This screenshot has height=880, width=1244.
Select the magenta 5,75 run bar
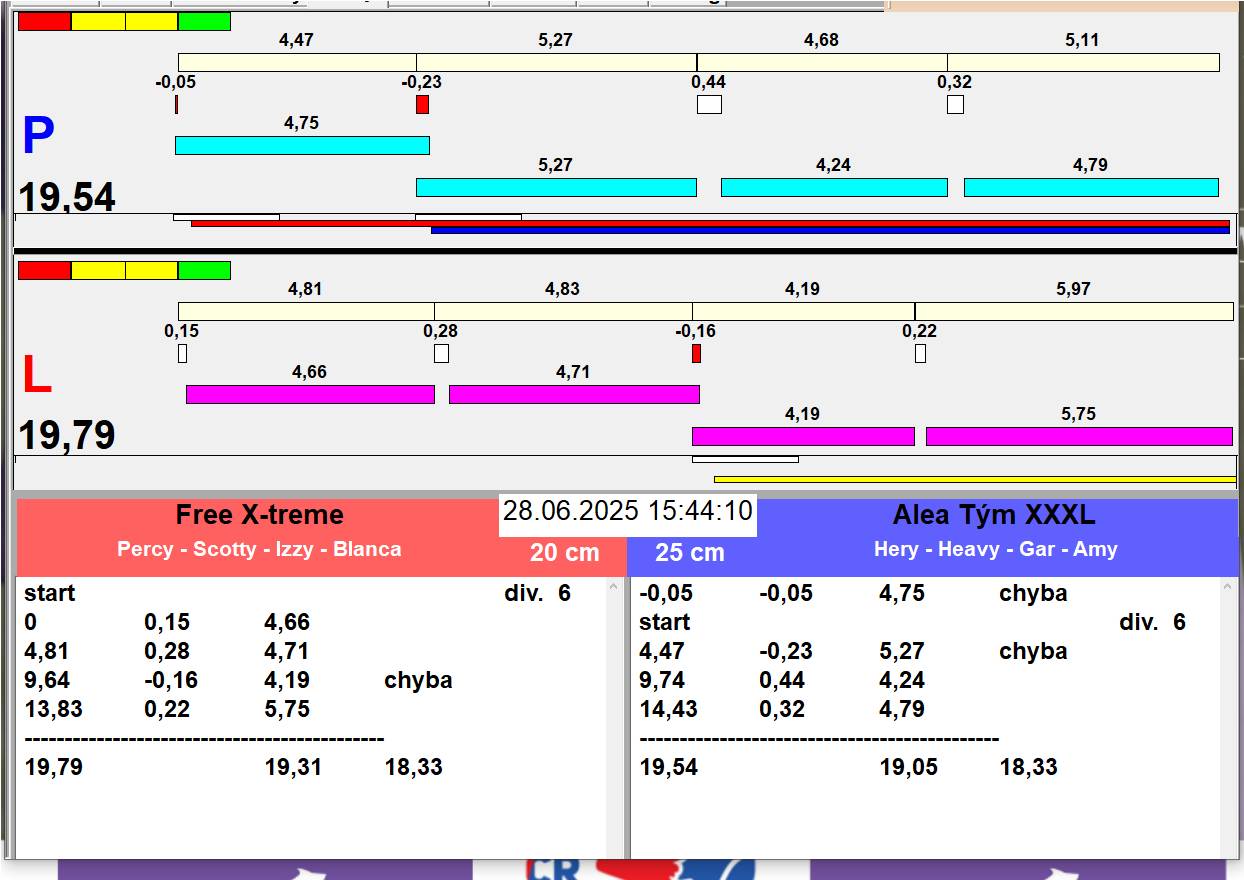pos(1079,436)
